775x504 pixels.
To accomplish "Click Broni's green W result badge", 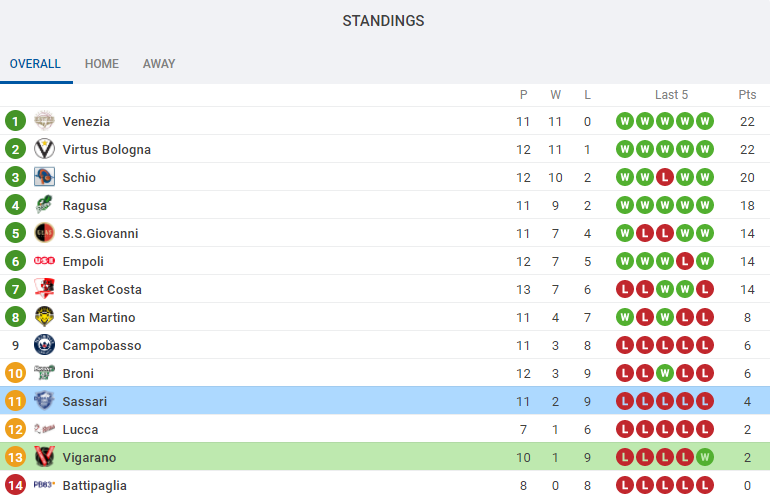I will coord(665,374).
